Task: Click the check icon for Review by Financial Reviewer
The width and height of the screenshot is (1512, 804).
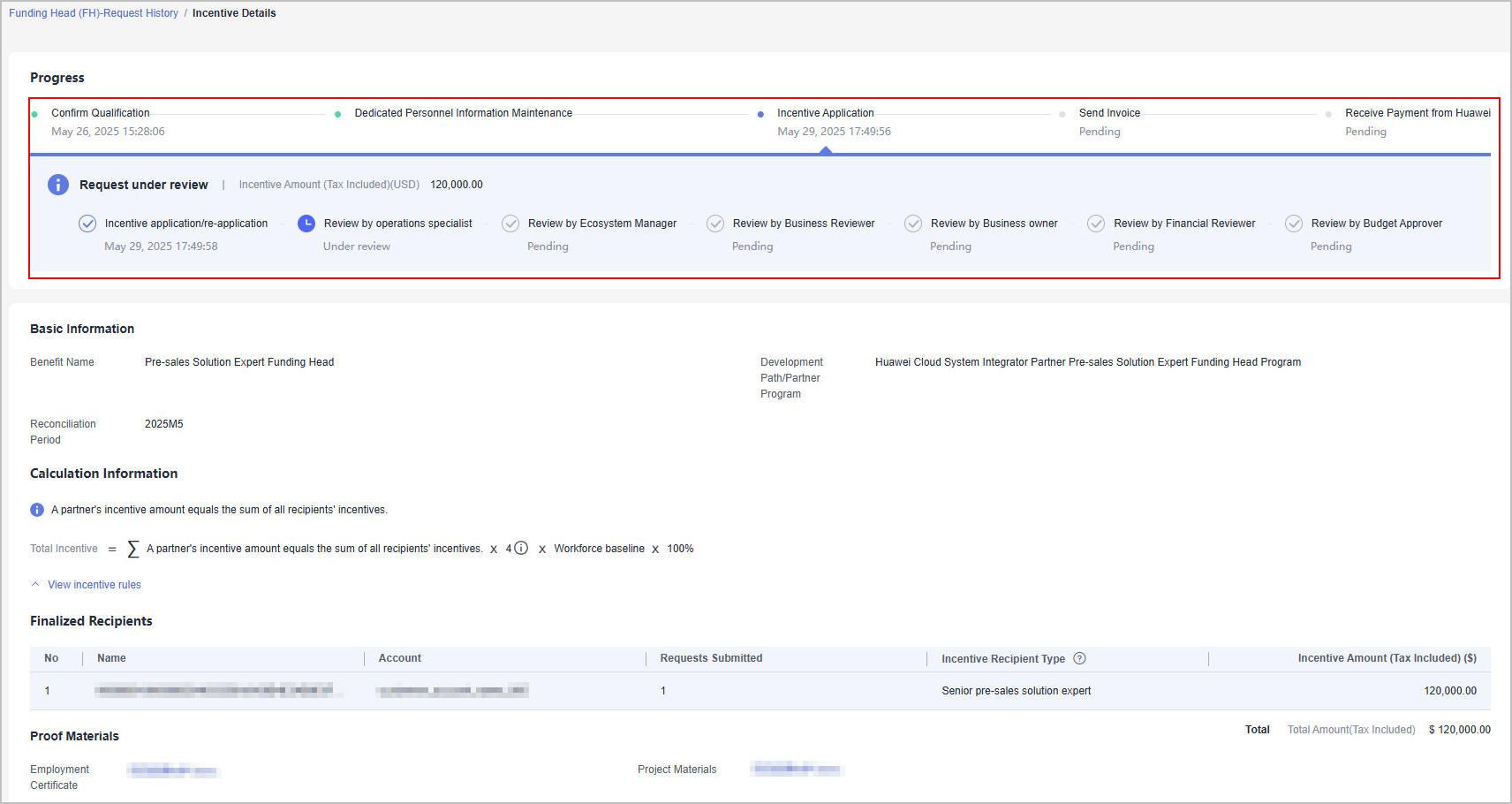Action: (x=1096, y=224)
